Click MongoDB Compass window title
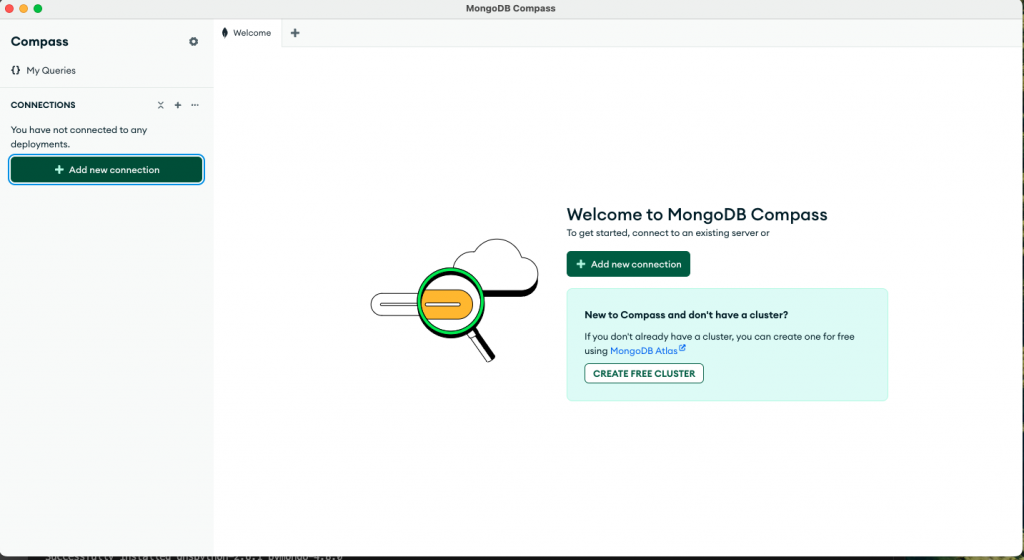Image resolution: width=1024 pixels, height=560 pixels. 511,8
